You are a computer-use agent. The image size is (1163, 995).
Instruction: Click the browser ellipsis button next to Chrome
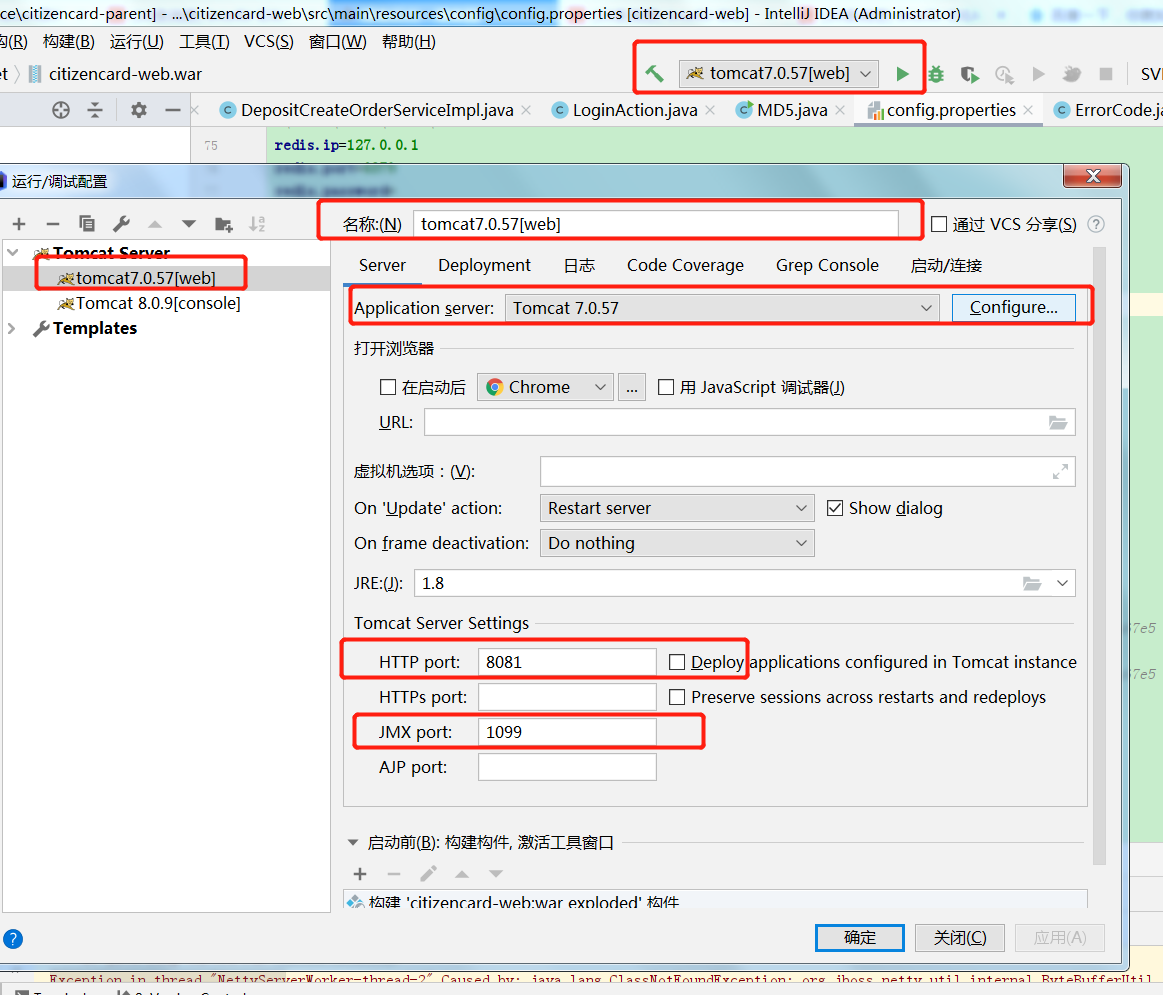coord(631,387)
